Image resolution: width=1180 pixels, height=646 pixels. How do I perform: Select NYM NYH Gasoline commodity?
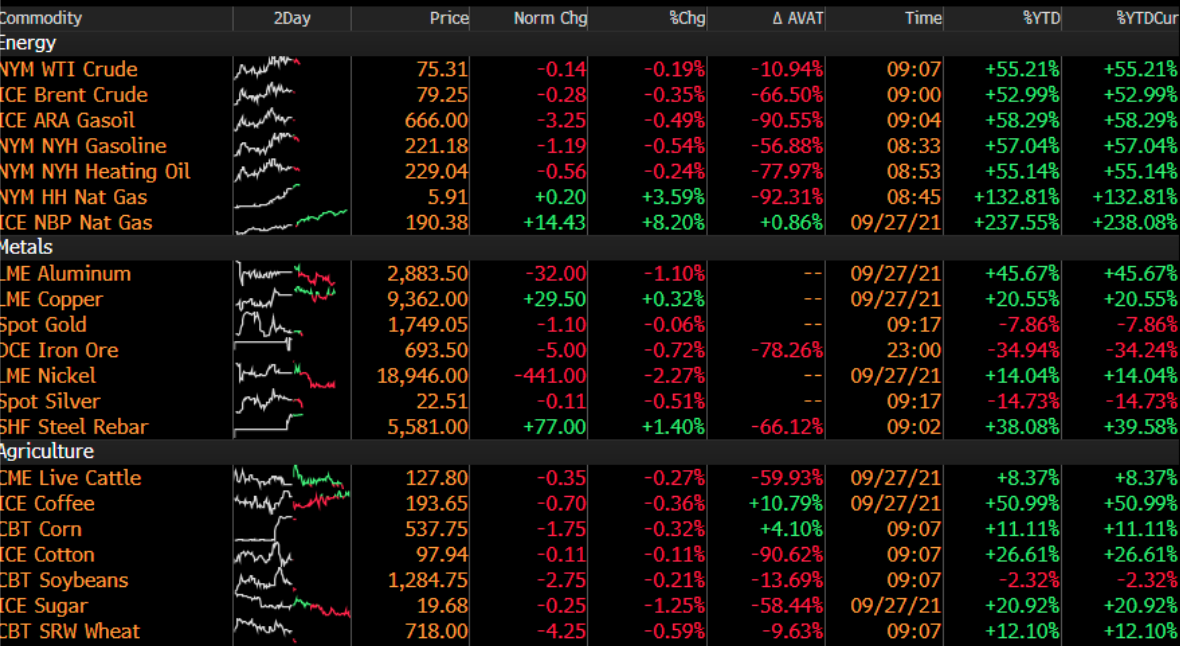tap(83, 146)
